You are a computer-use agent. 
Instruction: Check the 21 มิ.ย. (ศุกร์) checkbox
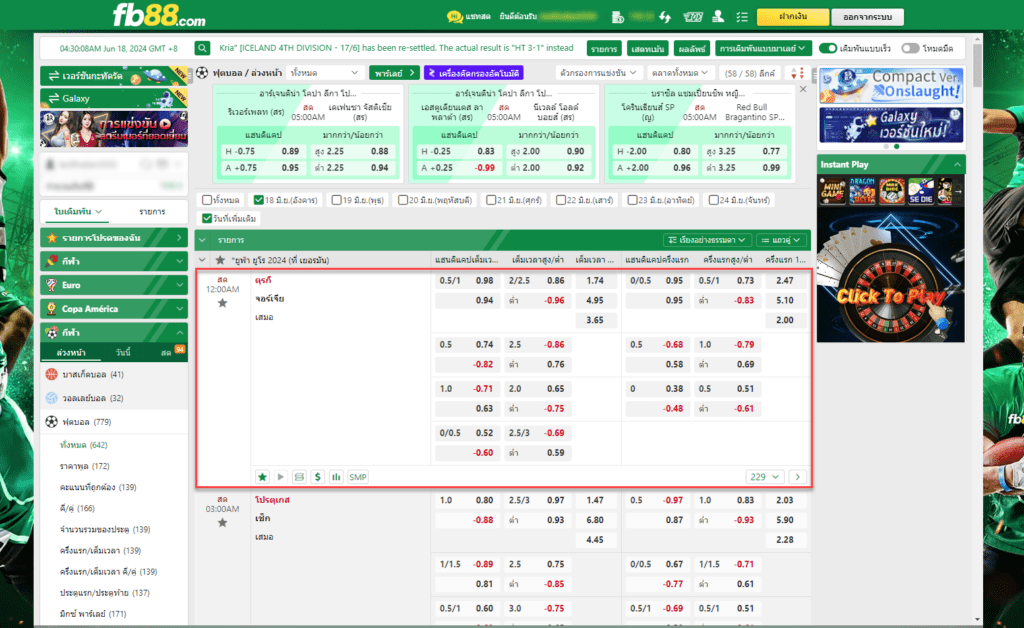491,200
